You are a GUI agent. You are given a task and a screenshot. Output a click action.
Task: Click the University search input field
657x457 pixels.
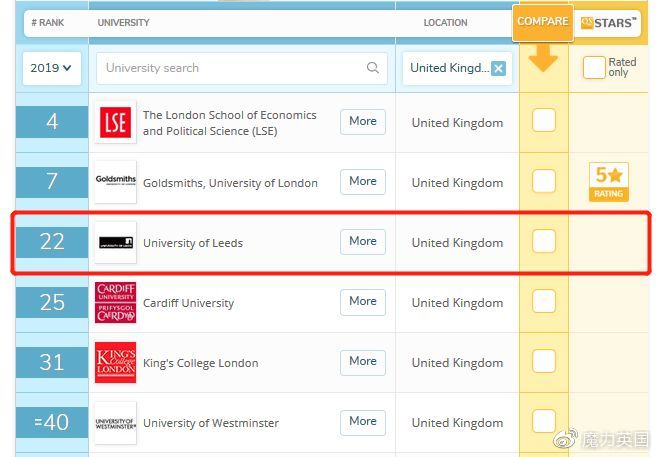click(242, 68)
